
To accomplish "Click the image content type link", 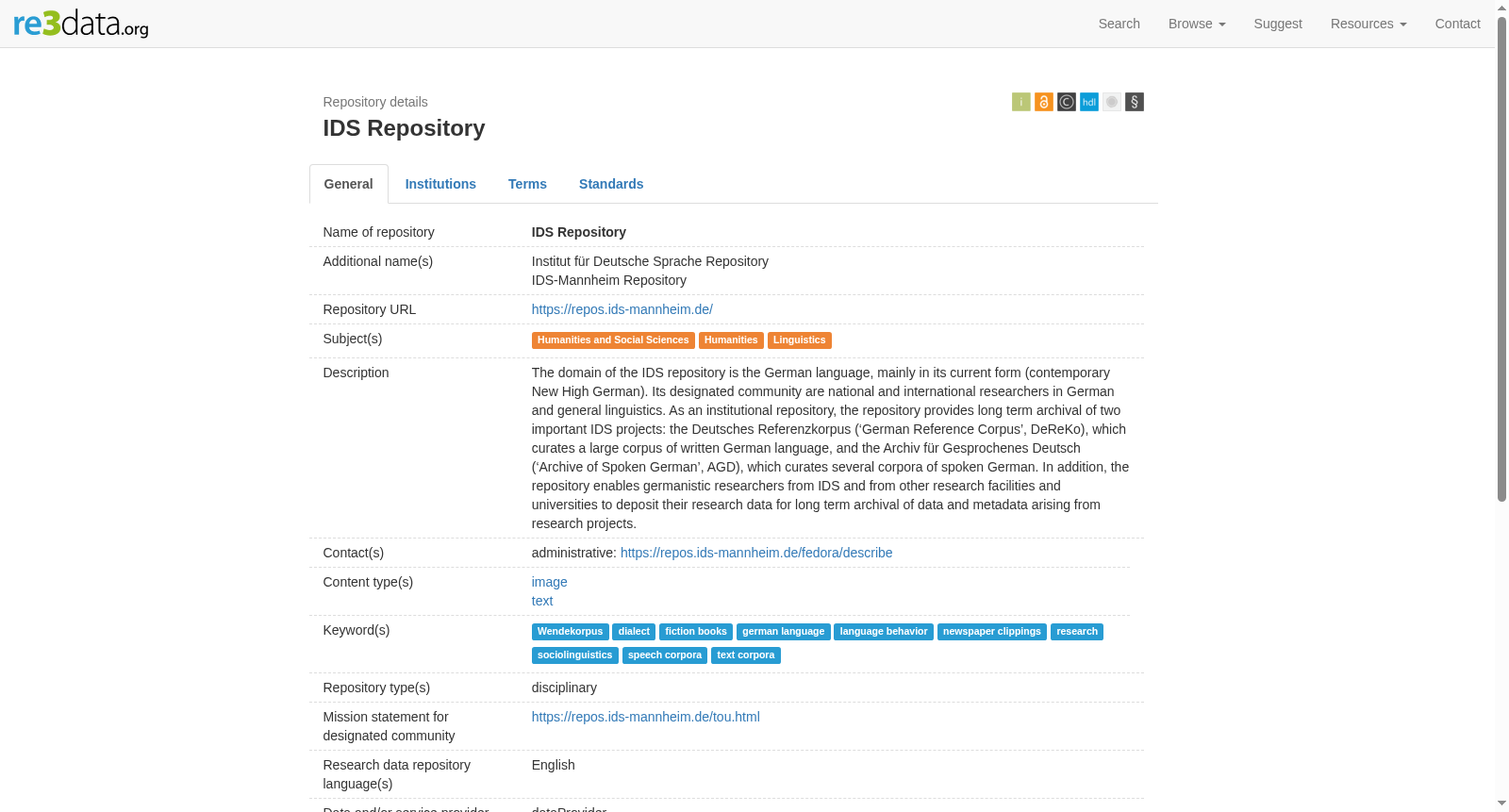I will [x=550, y=582].
